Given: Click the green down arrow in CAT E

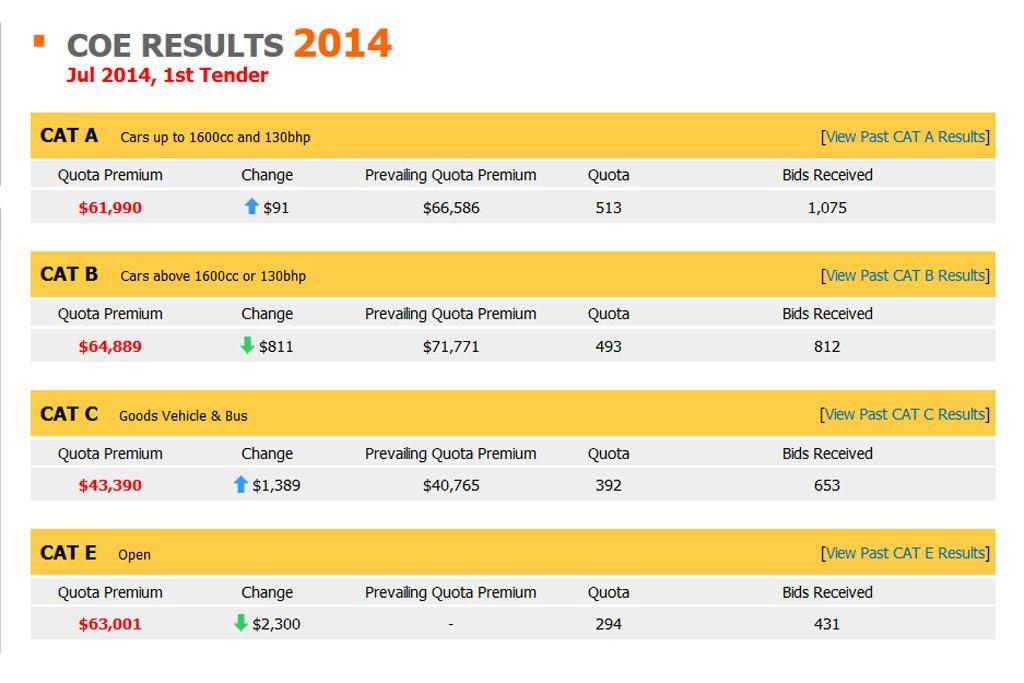Looking at the screenshot, I should 240,623.
